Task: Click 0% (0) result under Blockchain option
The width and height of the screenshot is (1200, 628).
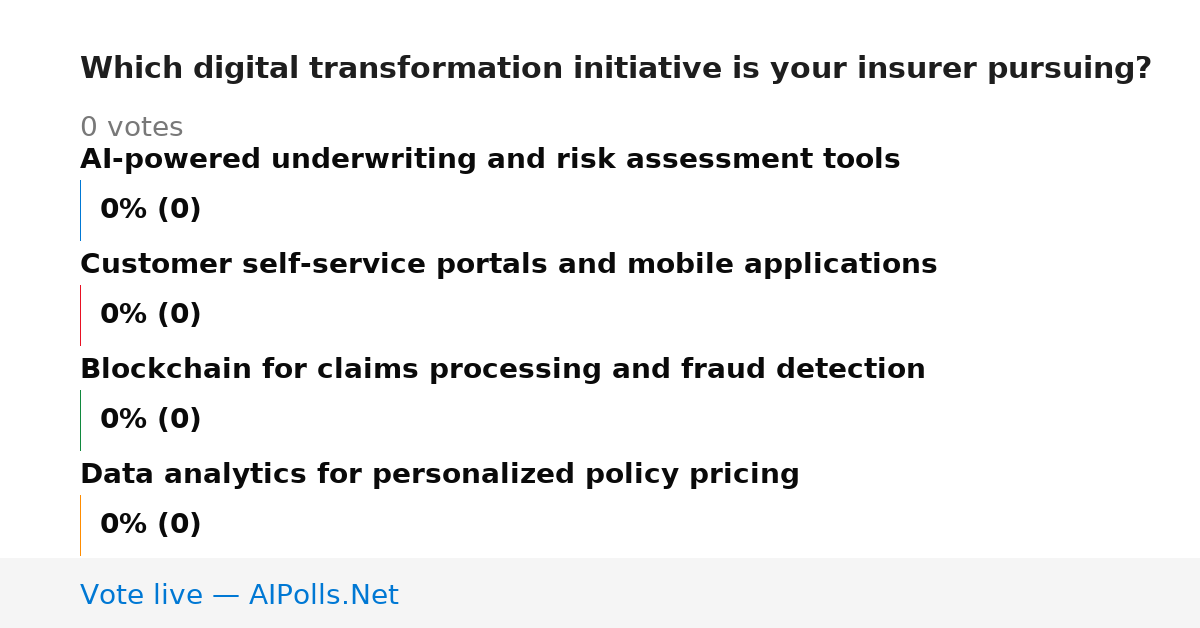Action: click(x=150, y=420)
